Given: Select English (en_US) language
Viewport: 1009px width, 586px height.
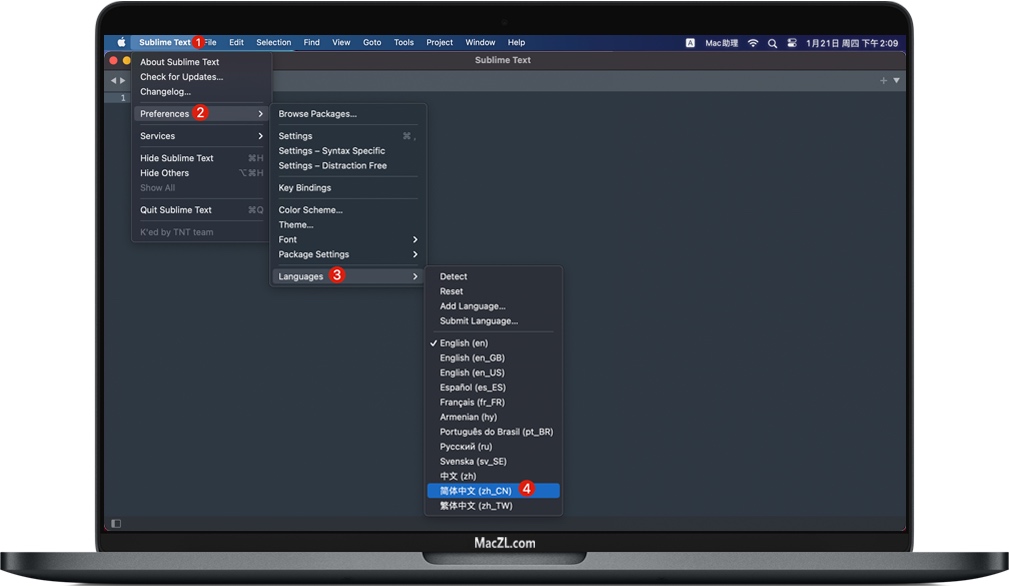Looking at the screenshot, I should click(x=494, y=372).
